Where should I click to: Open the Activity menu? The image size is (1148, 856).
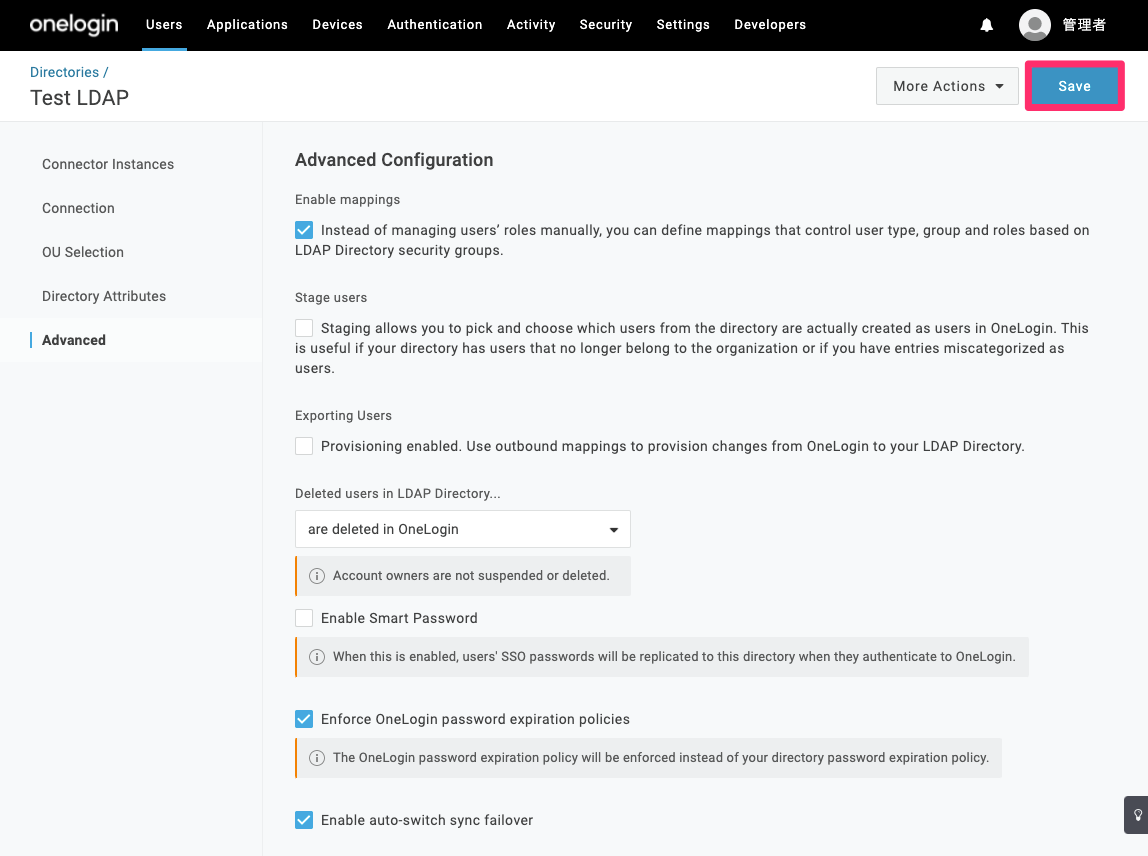pos(531,25)
